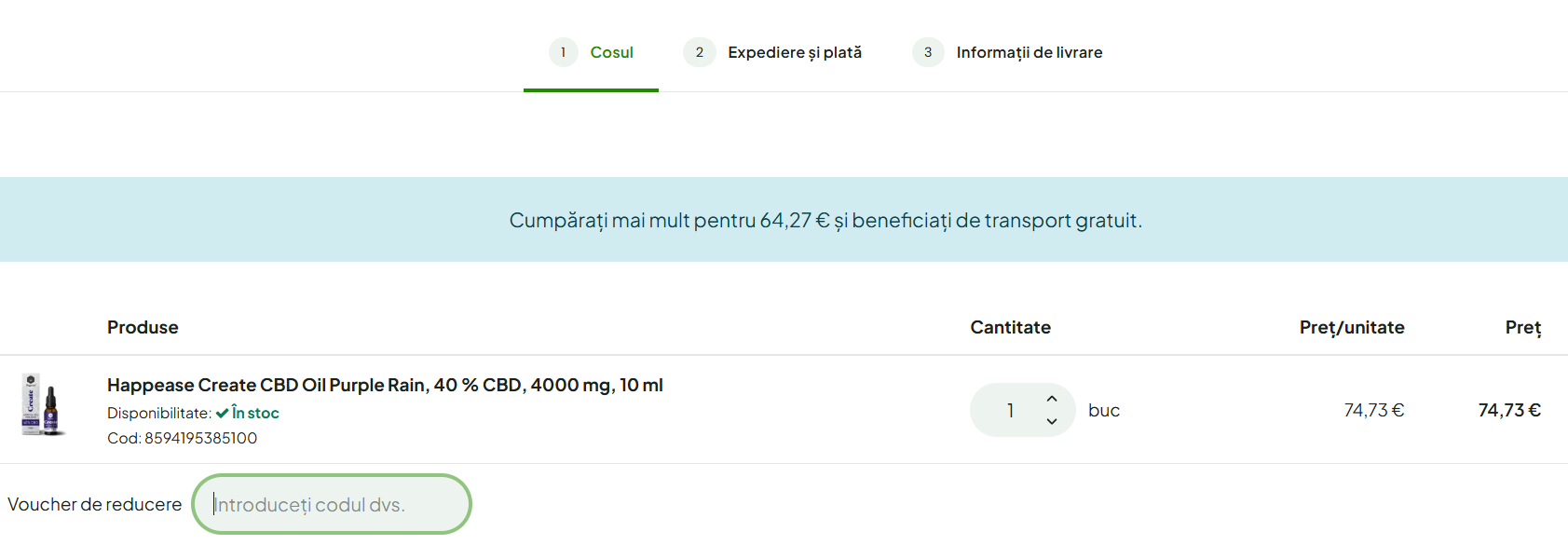1568x545 pixels.
Task: Click the green checkmark next to În stoc
Action: [222, 413]
